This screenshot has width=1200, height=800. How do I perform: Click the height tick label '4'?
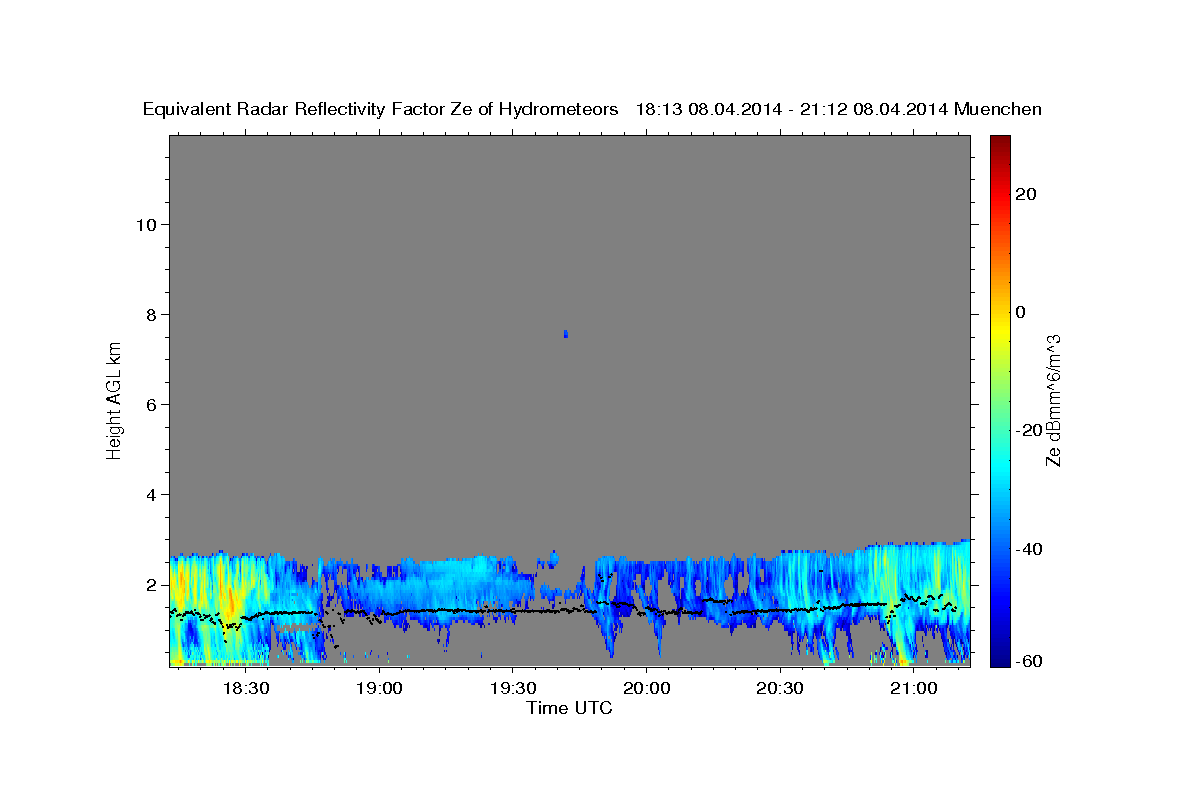pos(152,494)
